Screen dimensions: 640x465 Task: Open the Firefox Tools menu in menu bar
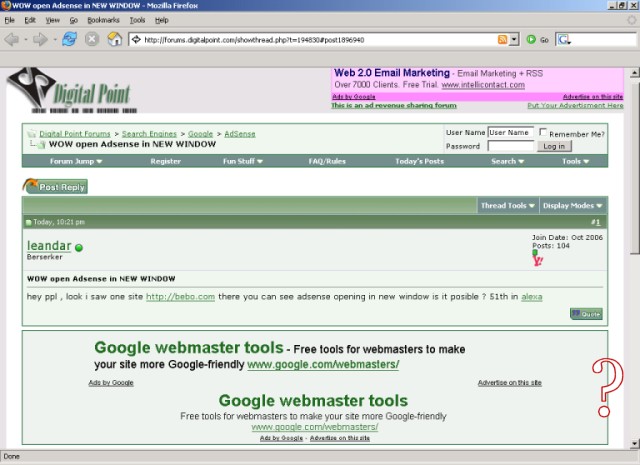point(137,20)
